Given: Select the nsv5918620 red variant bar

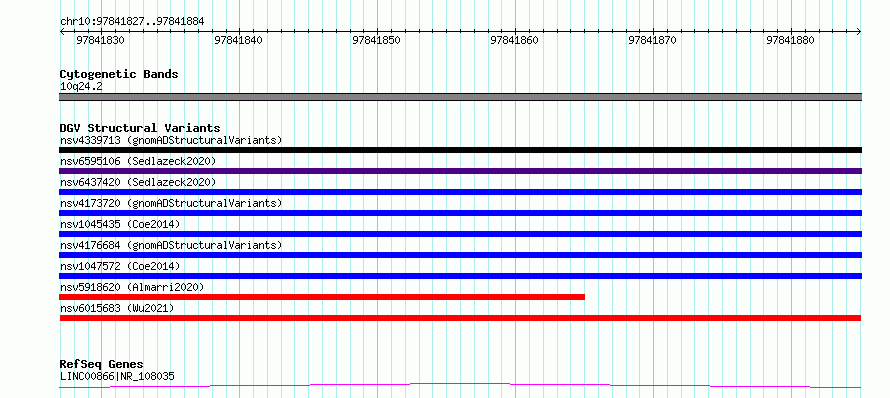Looking at the screenshot, I should click(x=322, y=297).
